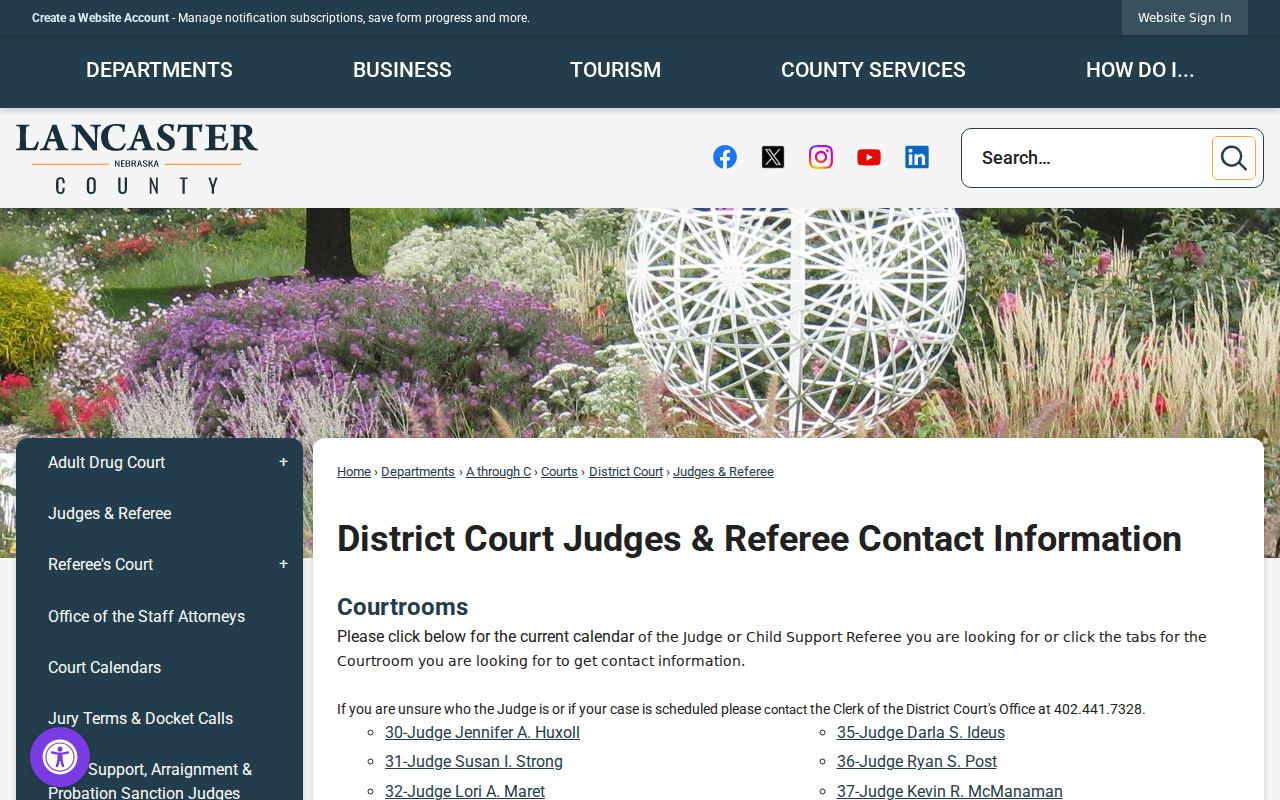Open the accessibility options widget
Viewport: 1280px width, 800px height.
(60, 757)
